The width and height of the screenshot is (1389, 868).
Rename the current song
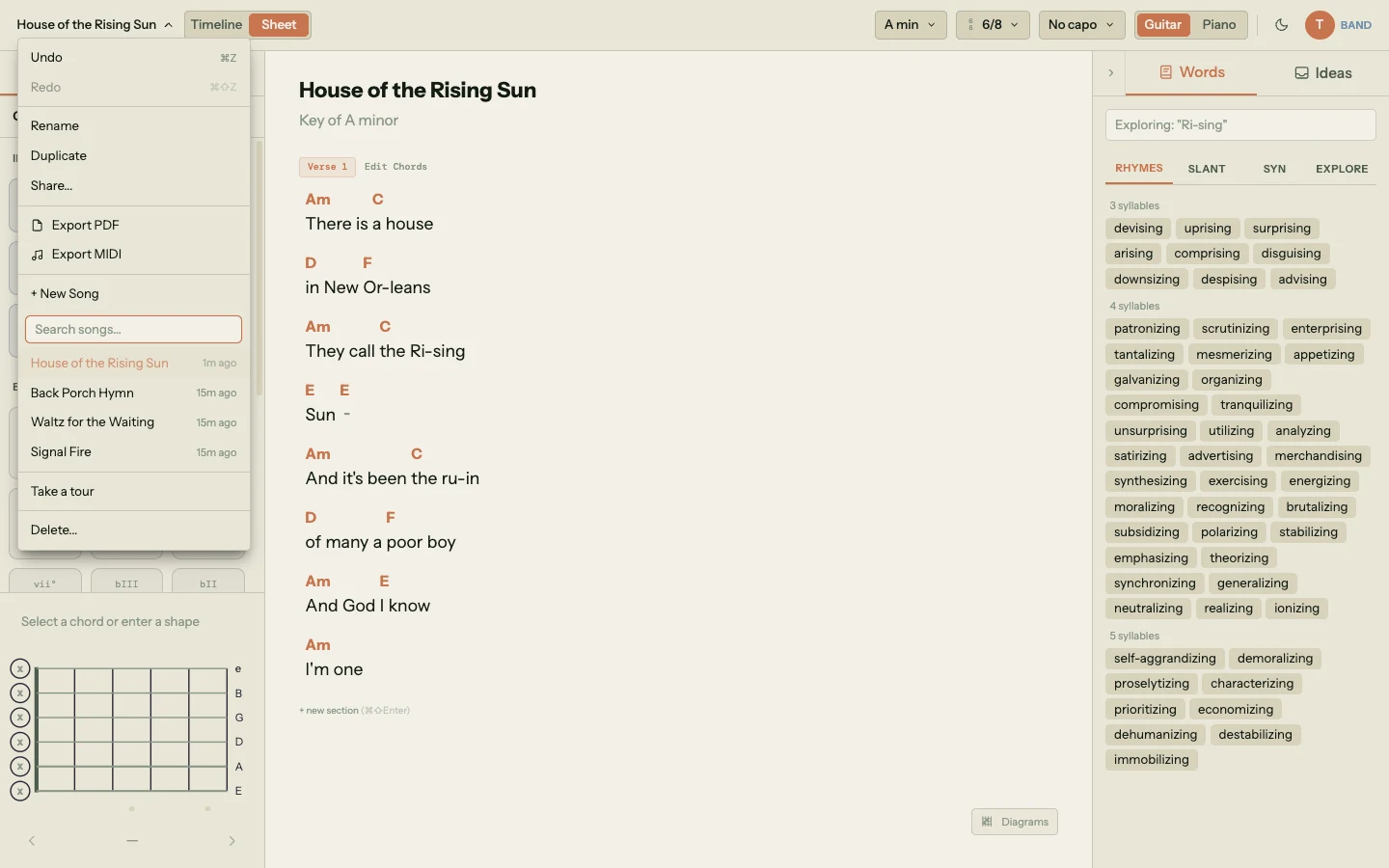[54, 125]
